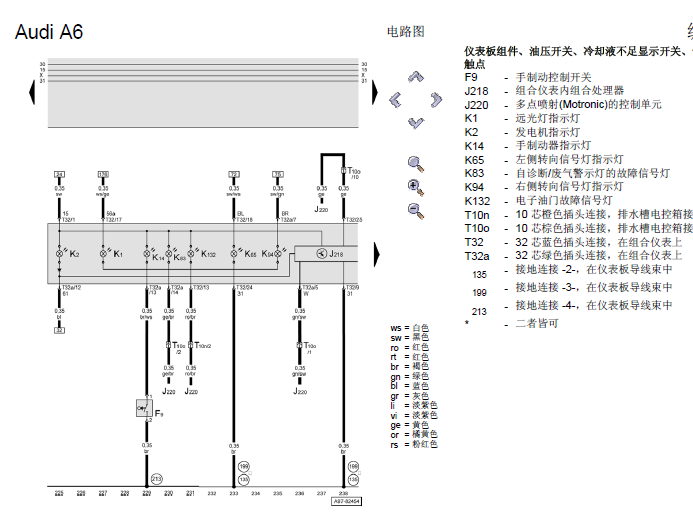Click the K83 fault lamp symbol
The width and height of the screenshot is (693, 530).
[168, 253]
